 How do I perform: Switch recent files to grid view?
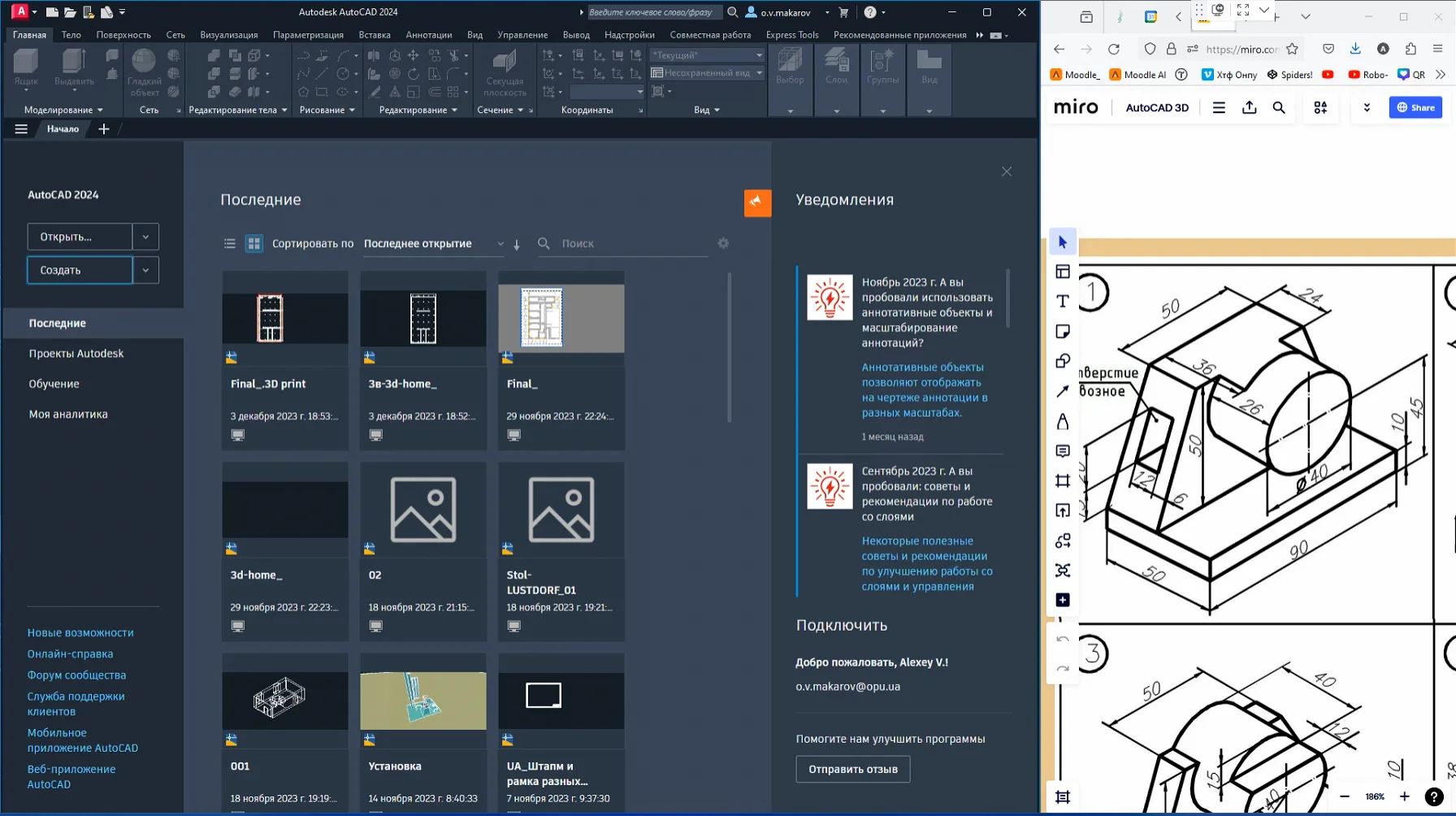coord(254,244)
